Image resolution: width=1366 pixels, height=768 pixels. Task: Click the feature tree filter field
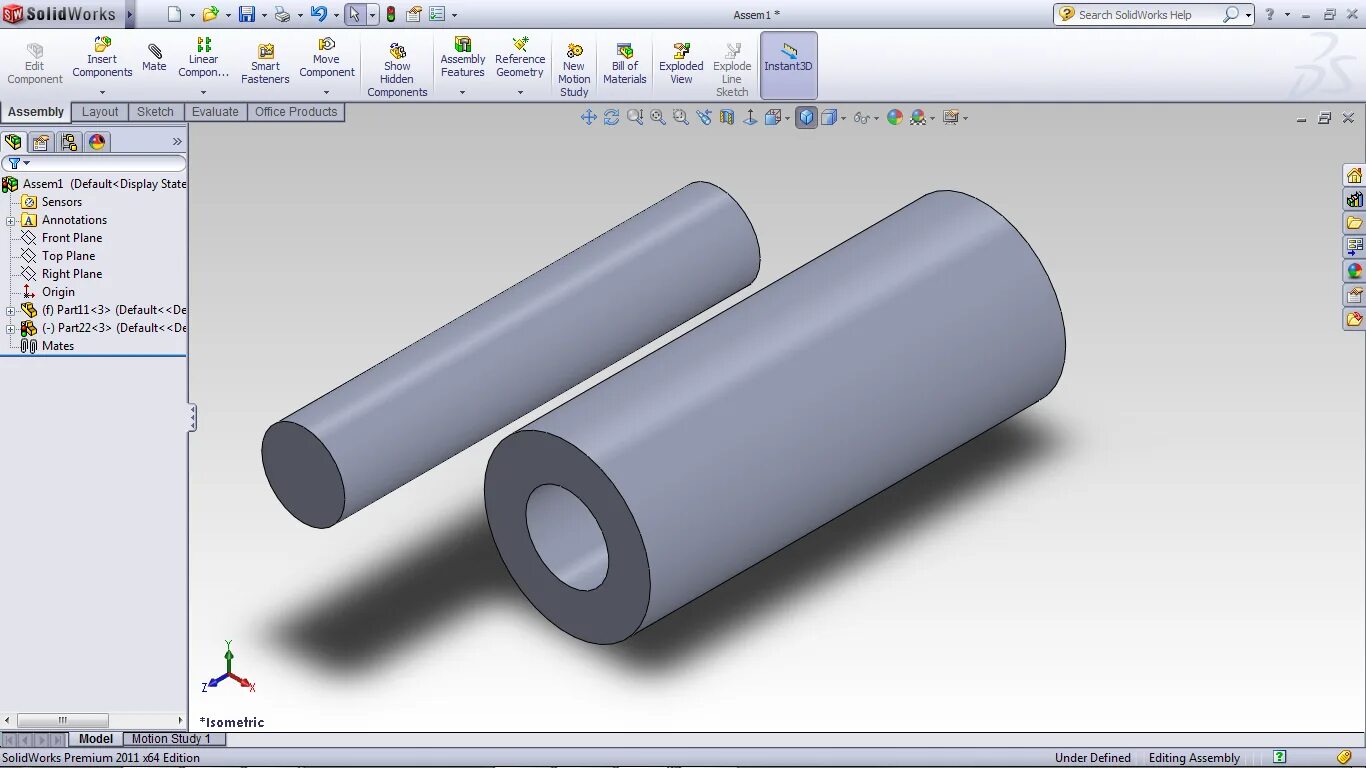tap(94, 163)
